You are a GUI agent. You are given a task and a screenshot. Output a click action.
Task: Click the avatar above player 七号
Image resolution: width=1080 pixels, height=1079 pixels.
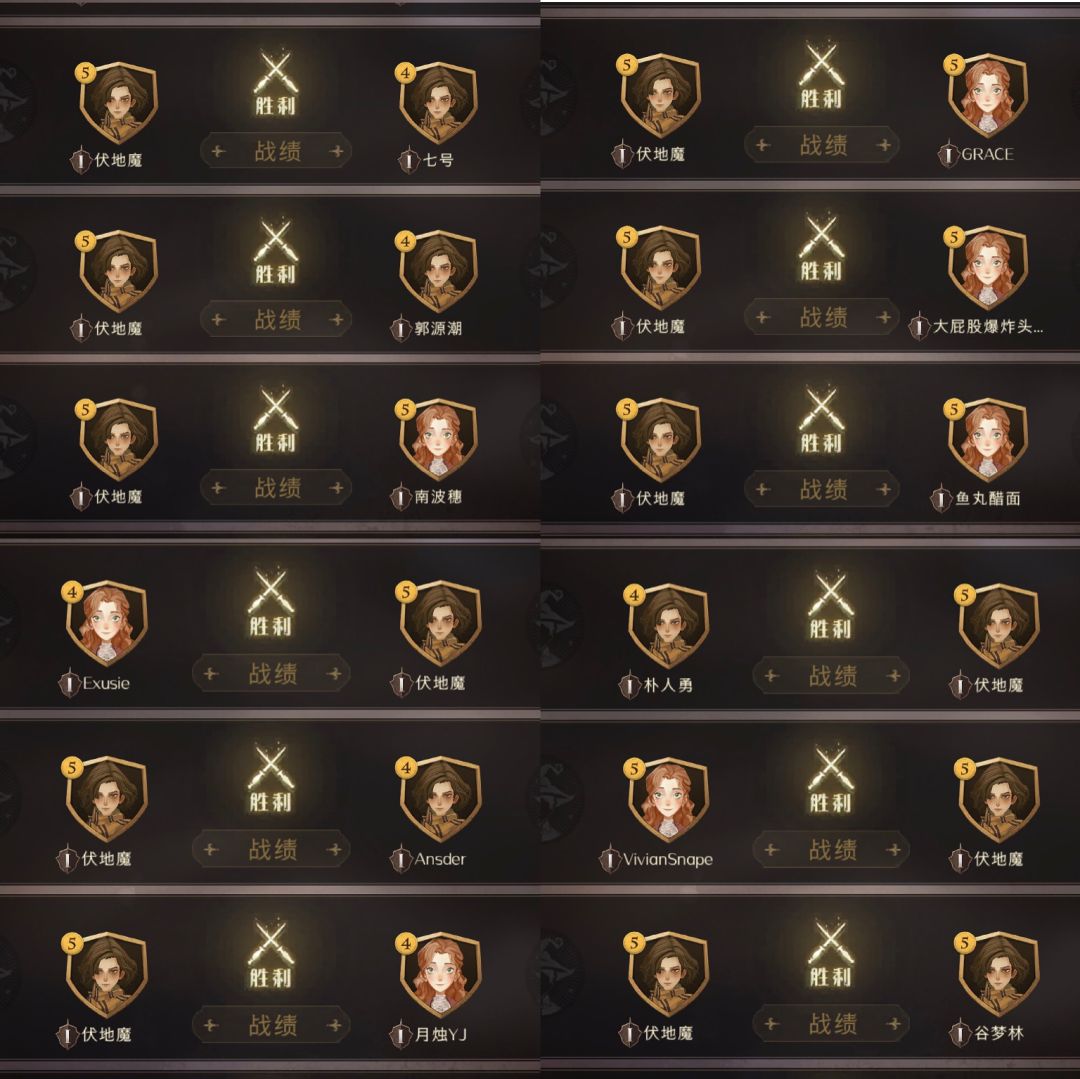(438, 103)
